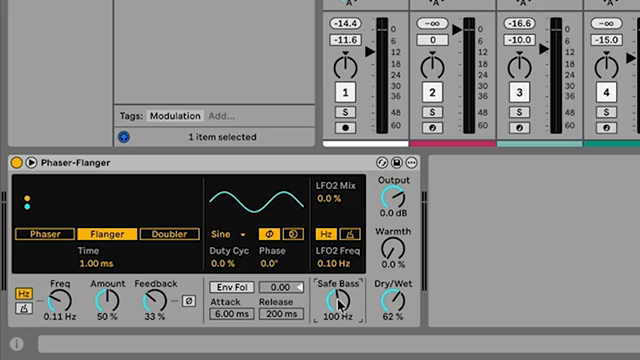
Task: Click the LFO2 Freq 0.10 Hz value
Action: pyautogui.click(x=333, y=264)
